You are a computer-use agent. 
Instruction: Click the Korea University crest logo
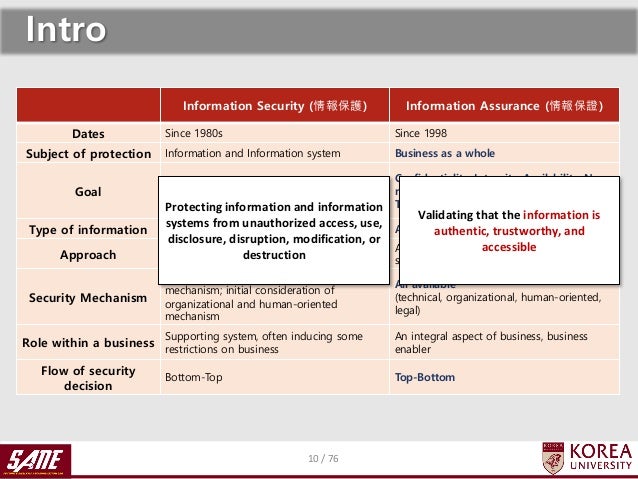tap(553, 458)
